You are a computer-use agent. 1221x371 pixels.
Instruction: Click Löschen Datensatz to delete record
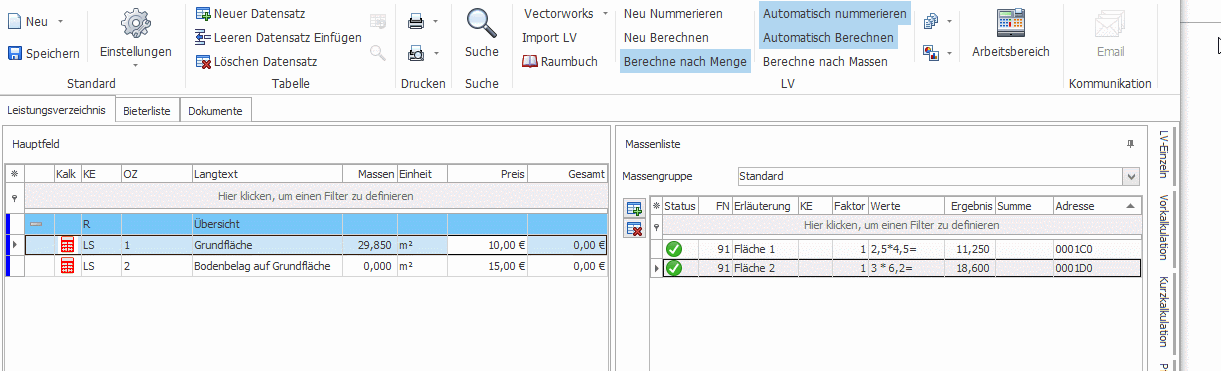point(256,61)
